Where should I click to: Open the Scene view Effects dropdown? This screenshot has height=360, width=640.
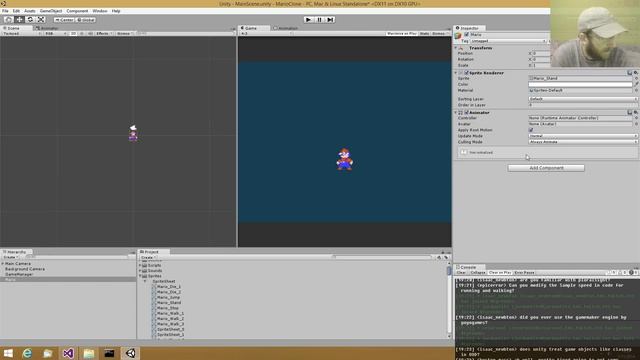coord(104,33)
